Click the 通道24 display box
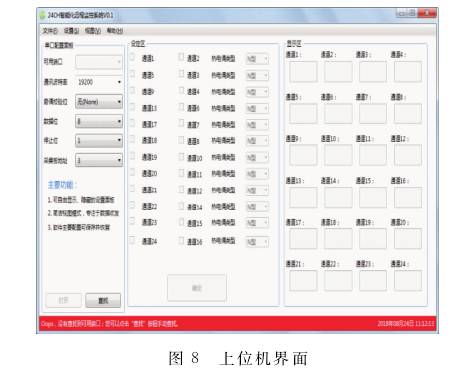472x372 pixels. tap(408, 281)
